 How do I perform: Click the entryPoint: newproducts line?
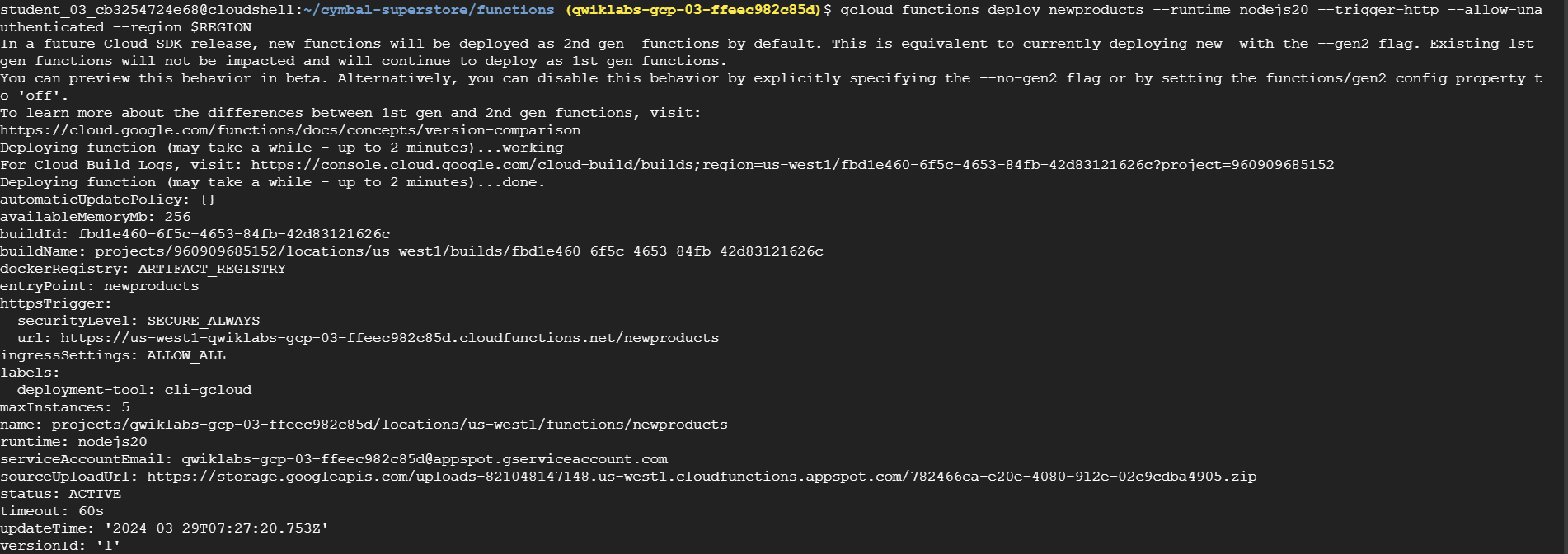(100, 286)
